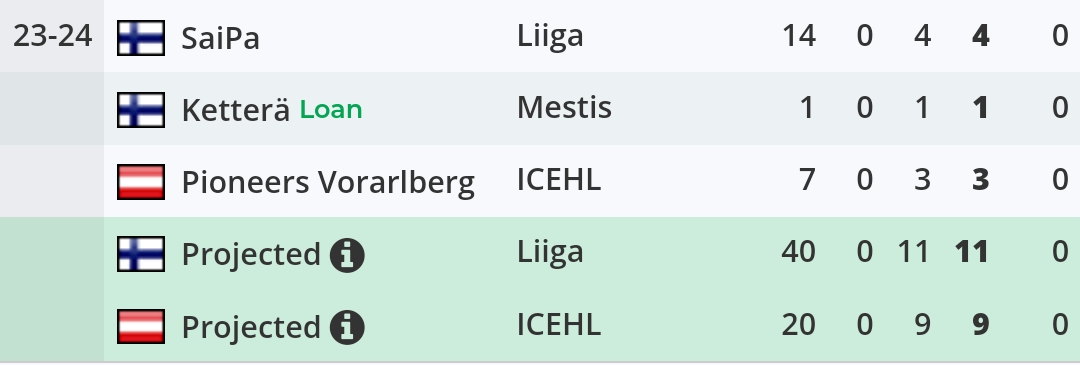
Task: Click the Projected label in ICEHL row
Action: pyautogui.click(x=251, y=328)
